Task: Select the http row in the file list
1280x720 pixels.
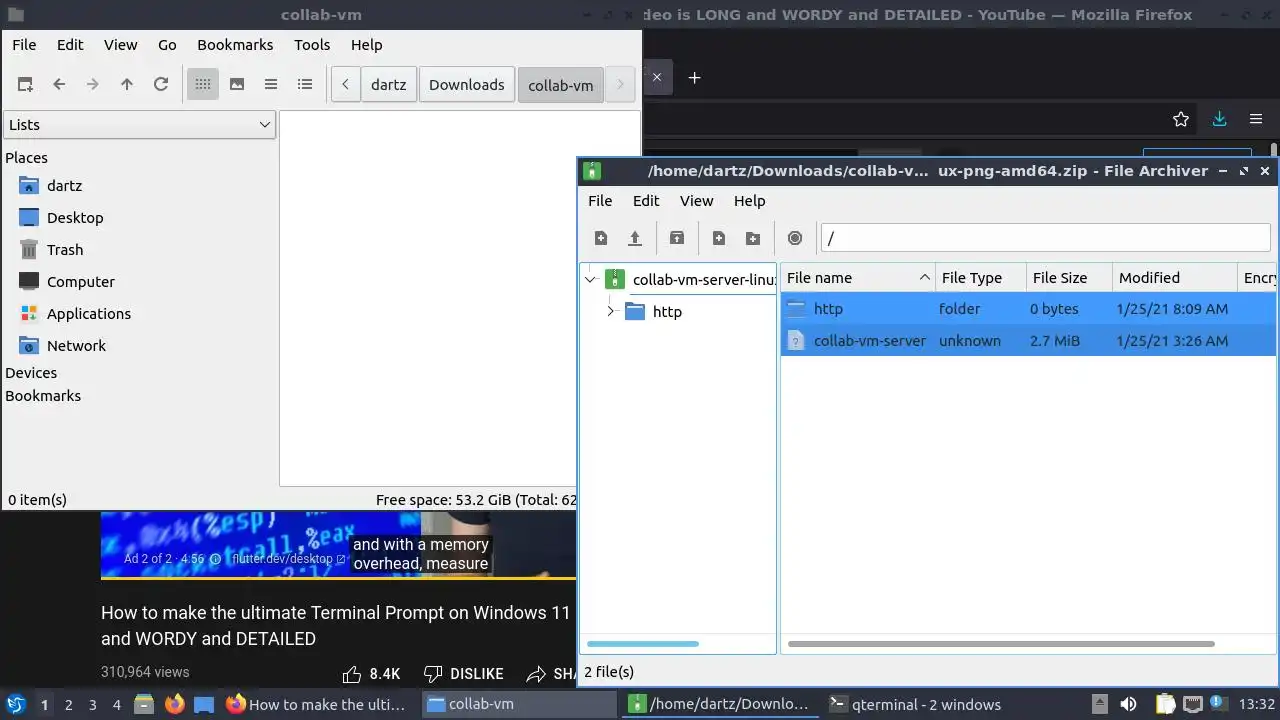Action: tap(1028, 309)
